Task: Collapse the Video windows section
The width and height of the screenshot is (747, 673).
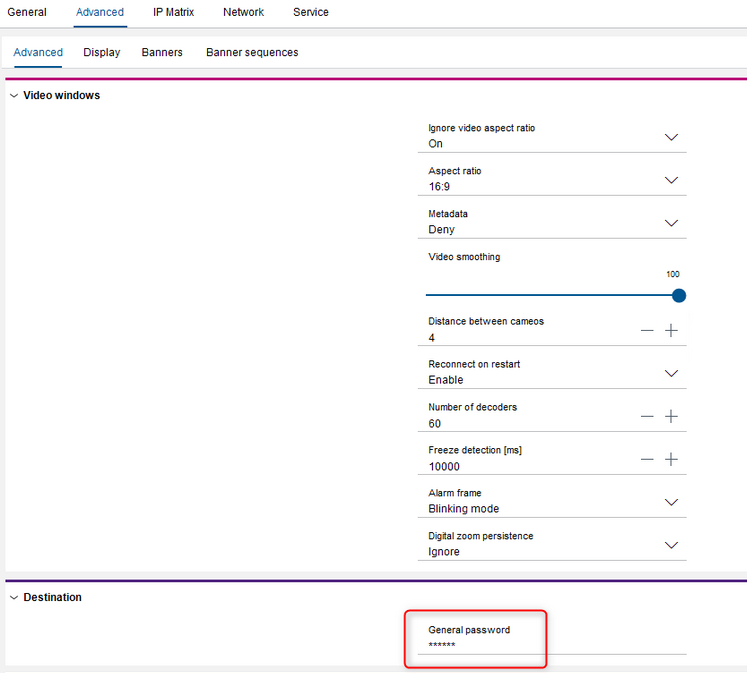Action: 14,96
